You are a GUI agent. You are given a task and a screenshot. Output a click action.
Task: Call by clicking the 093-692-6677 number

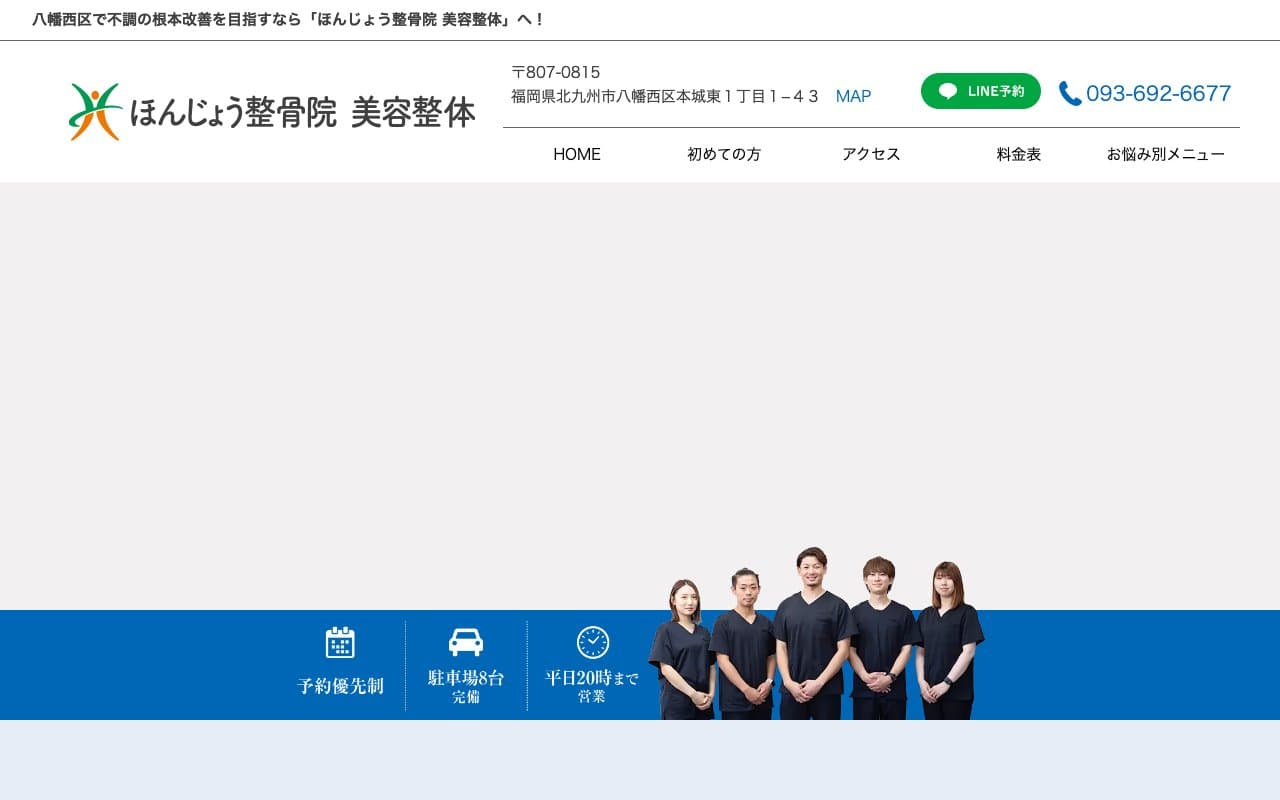point(1159,93)
